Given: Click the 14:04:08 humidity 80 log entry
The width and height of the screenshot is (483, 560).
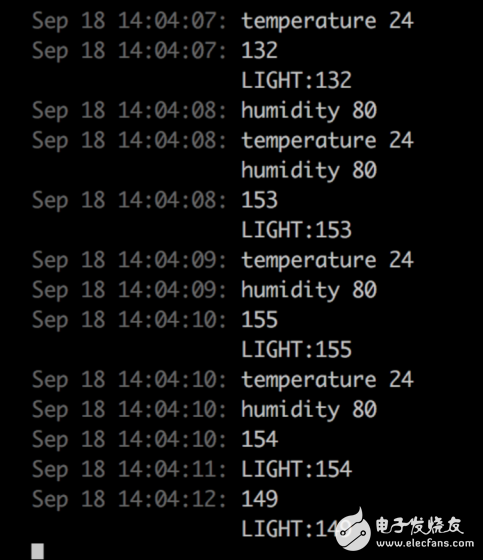Looking at the screenshot, I should (204, 110).
